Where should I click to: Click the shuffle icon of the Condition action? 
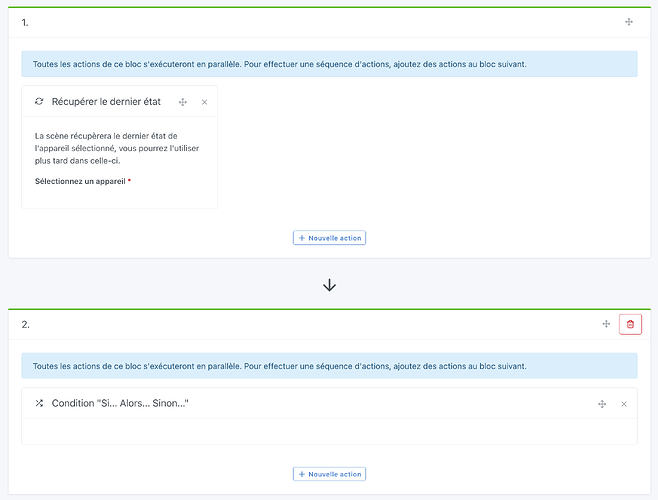click(x=39, y=403)
